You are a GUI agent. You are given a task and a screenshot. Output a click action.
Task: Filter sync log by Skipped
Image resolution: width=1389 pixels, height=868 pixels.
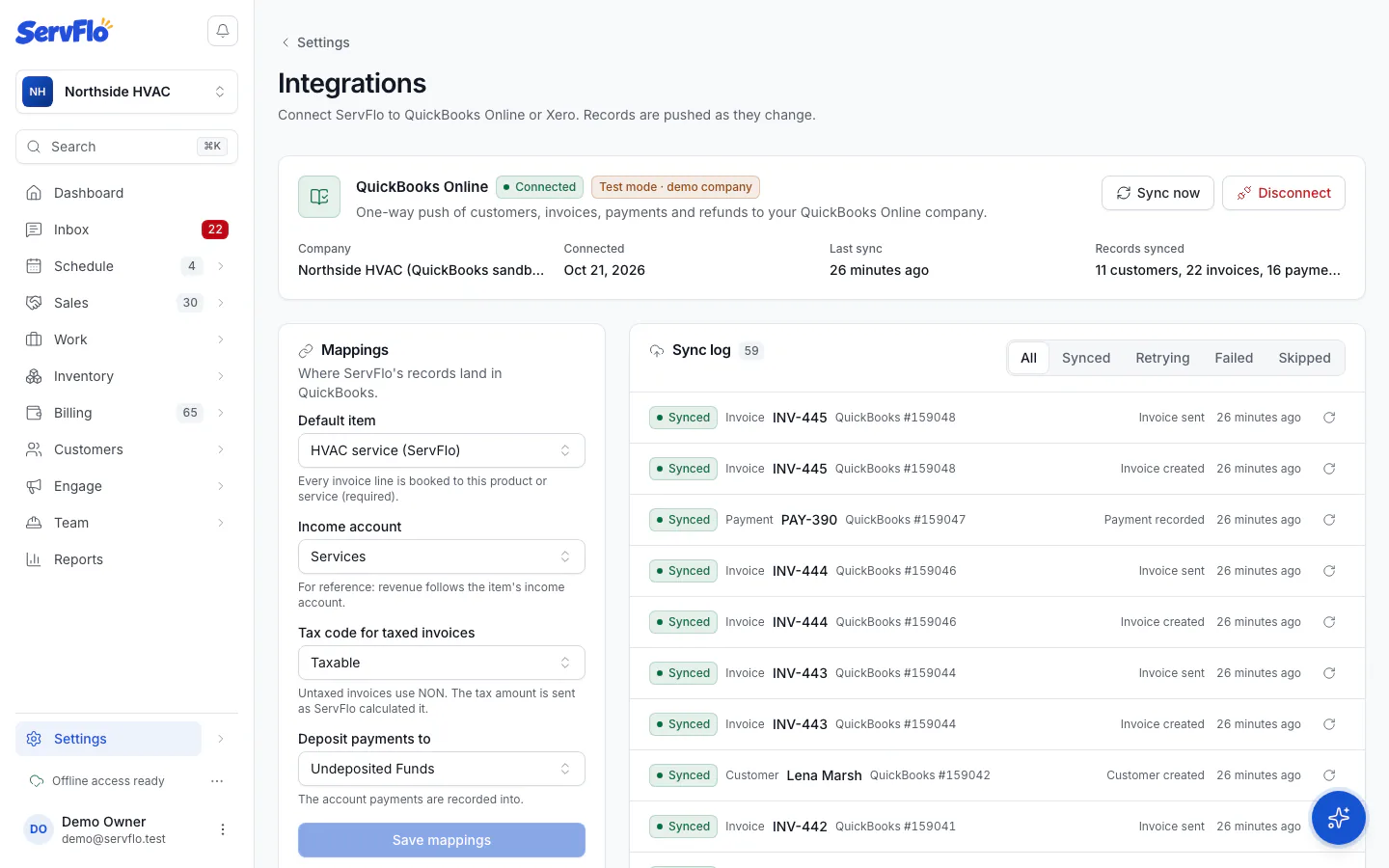(1304, 358)
